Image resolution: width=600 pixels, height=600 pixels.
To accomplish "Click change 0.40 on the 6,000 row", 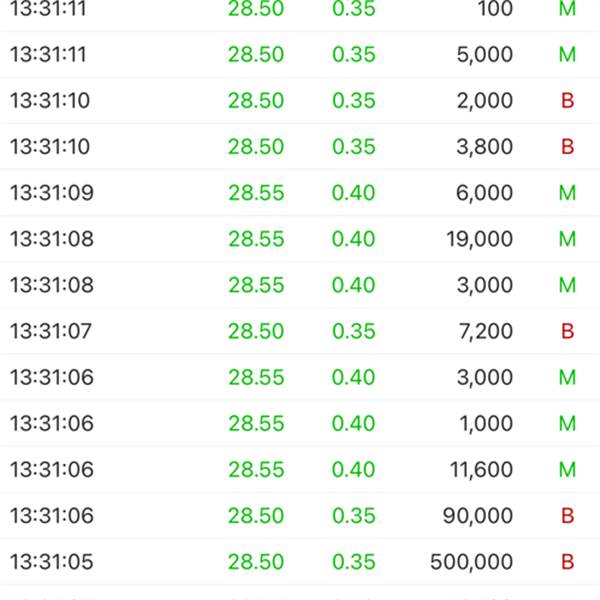I will [x=354, y=192].
